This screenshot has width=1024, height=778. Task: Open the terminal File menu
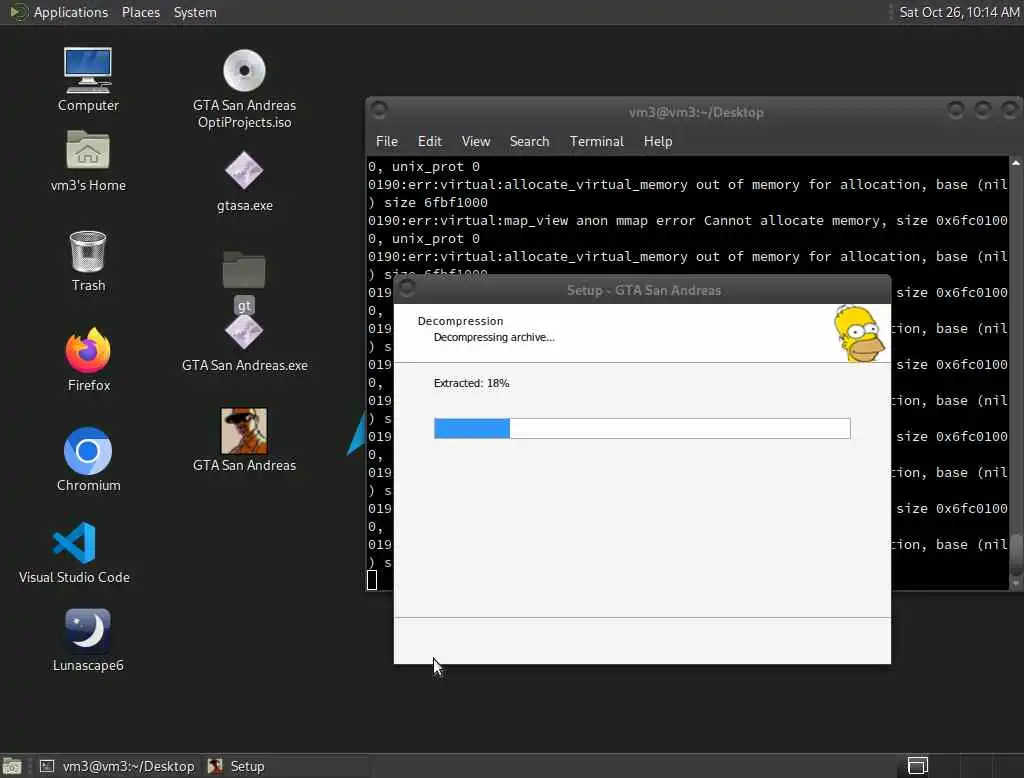click(x=387, y=141)
